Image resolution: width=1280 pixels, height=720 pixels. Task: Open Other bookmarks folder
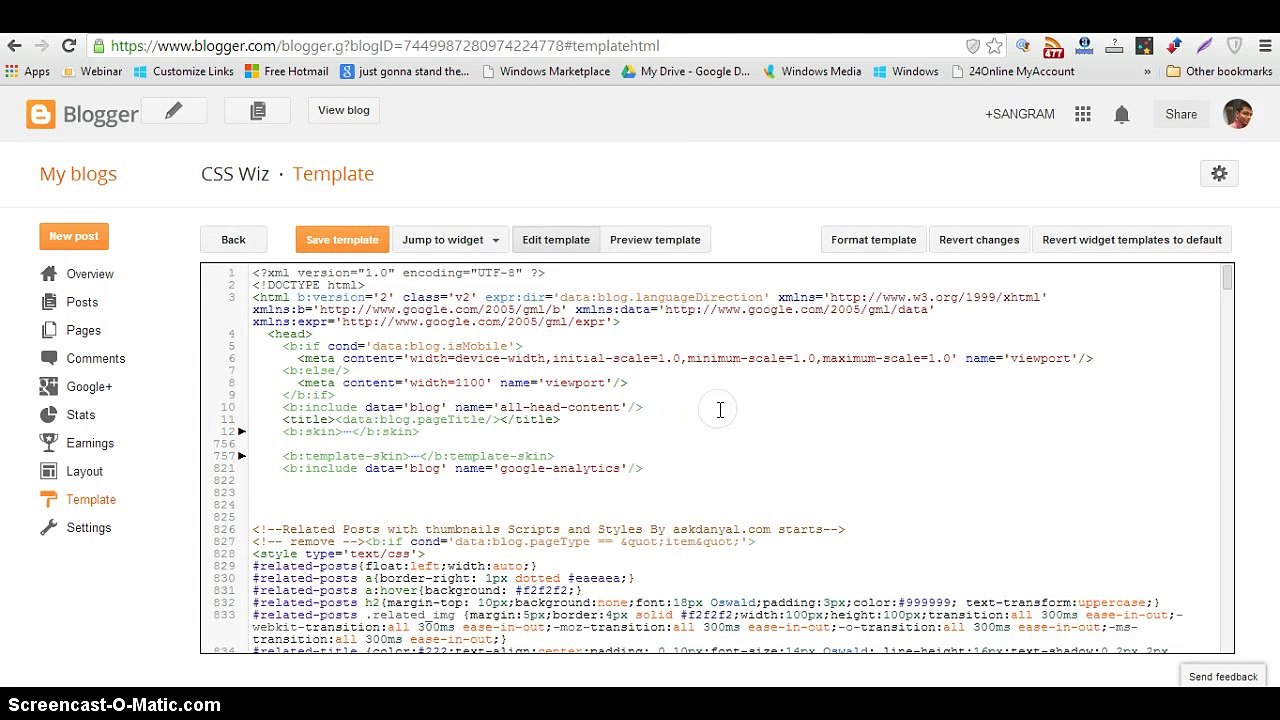pyautogui.click(x=1219, y=71)
